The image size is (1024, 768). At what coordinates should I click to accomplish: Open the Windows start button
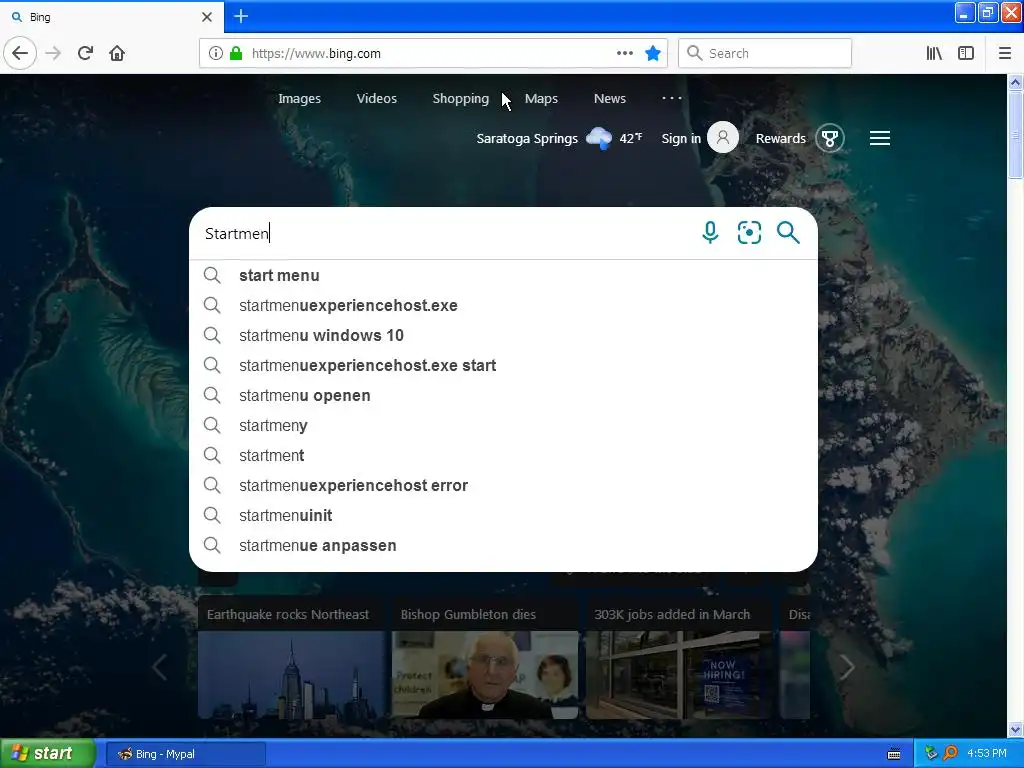coord(48,754)
